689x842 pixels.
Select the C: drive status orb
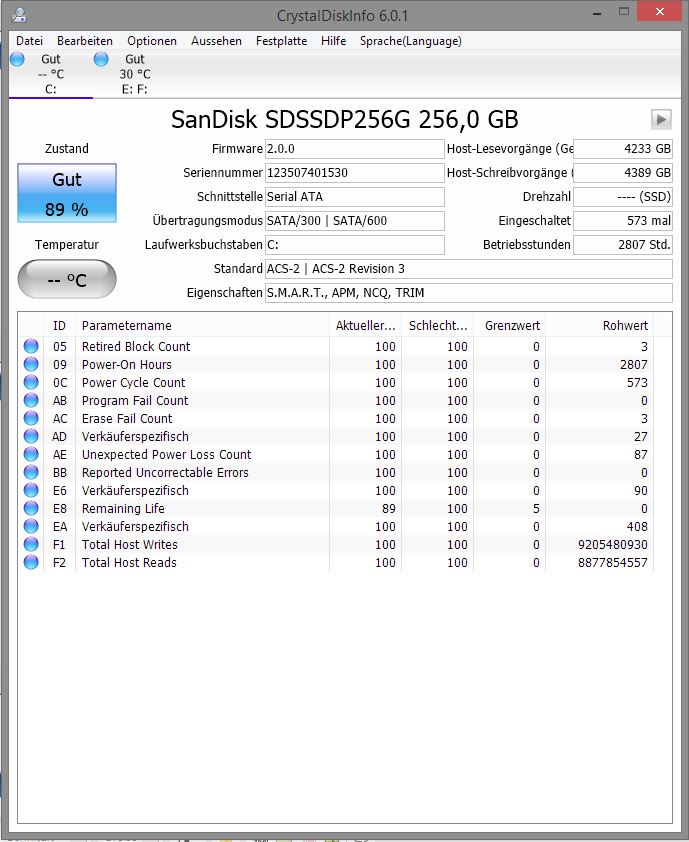pyautogui.click(x=17, y=59)
